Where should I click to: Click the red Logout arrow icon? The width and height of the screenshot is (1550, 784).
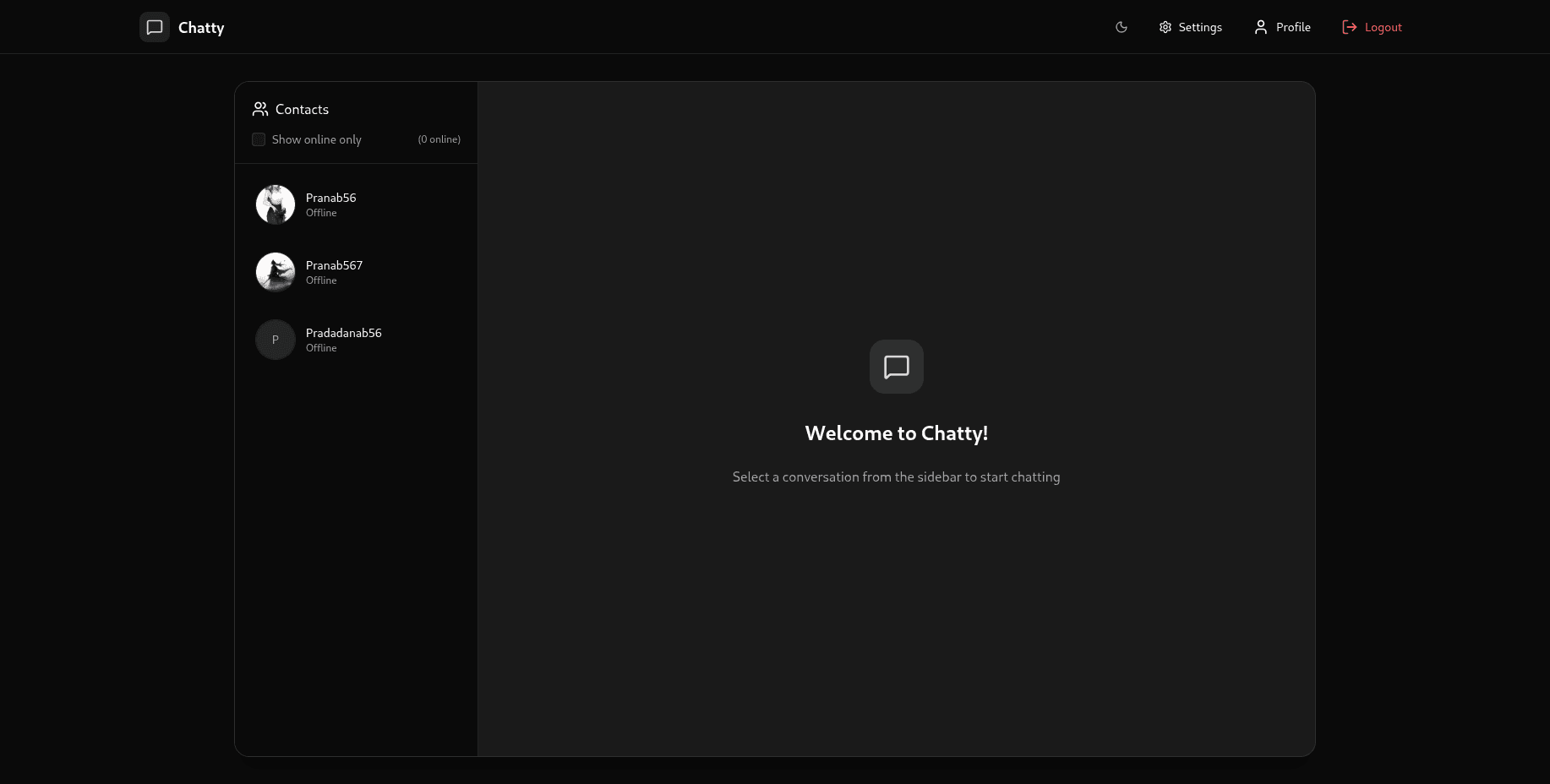point(1350,27)
